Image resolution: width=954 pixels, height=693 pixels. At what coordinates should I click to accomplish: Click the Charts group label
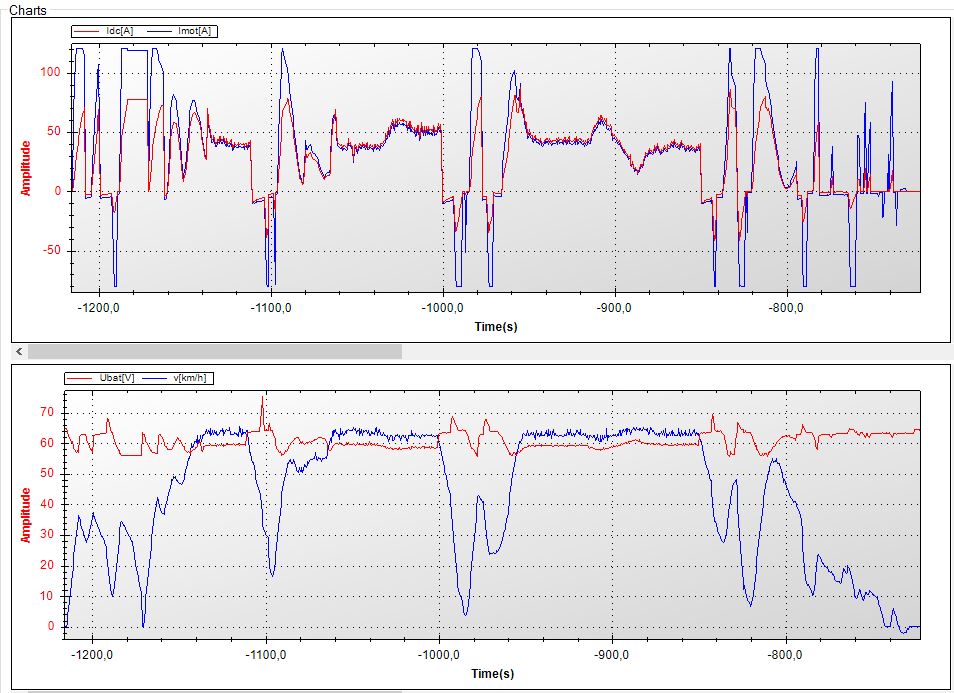28,10
